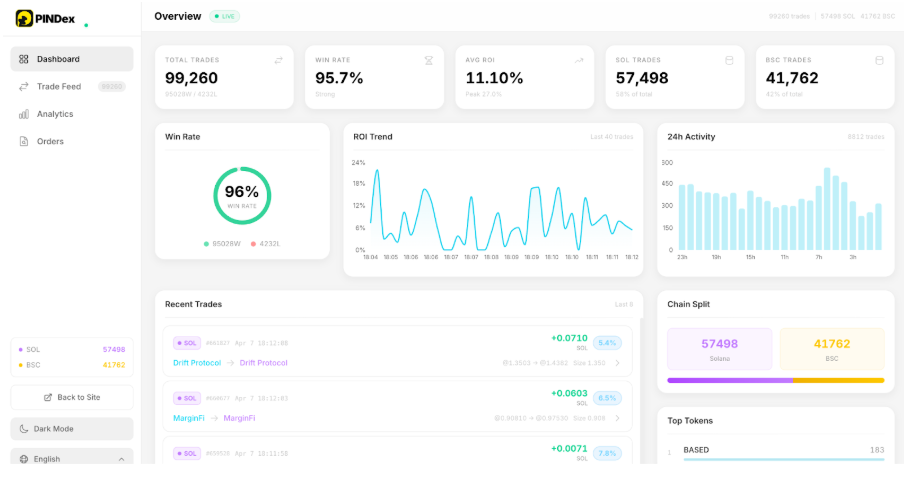Expand the English language selector
Viewport: 904px width, 481px height.
pos(72,459)
